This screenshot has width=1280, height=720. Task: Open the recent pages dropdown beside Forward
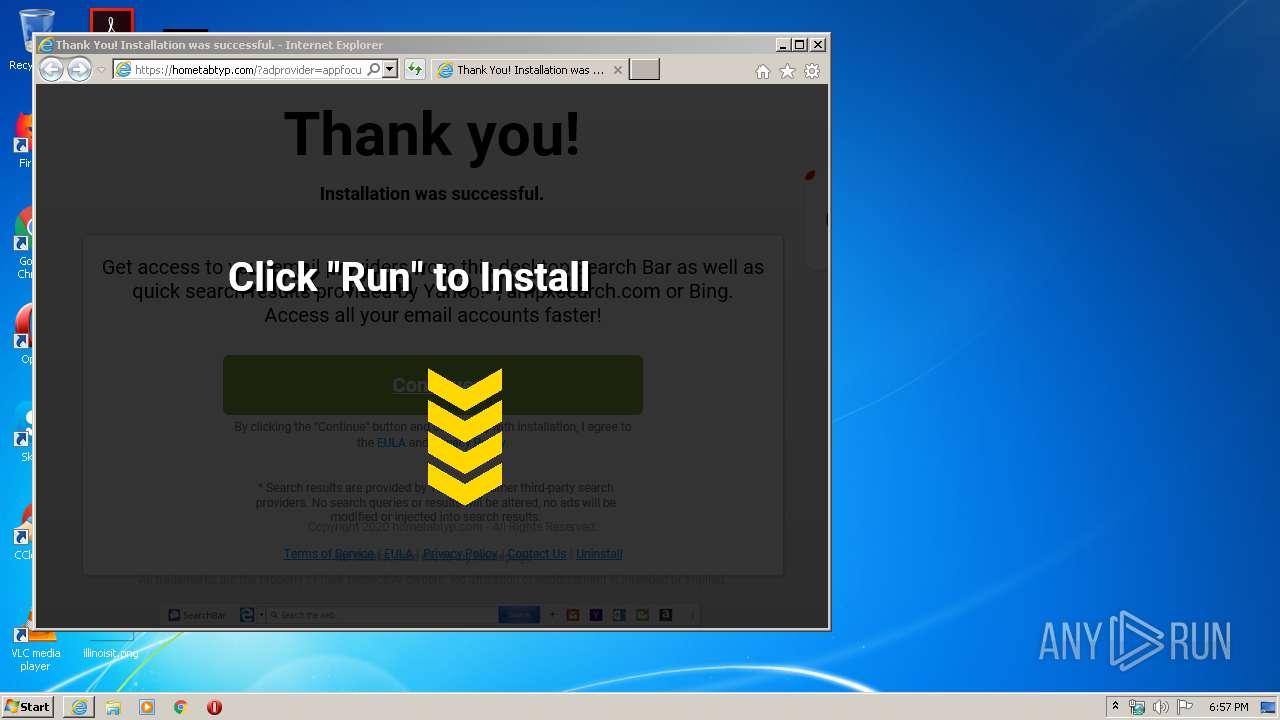click(x=101, y=70)
